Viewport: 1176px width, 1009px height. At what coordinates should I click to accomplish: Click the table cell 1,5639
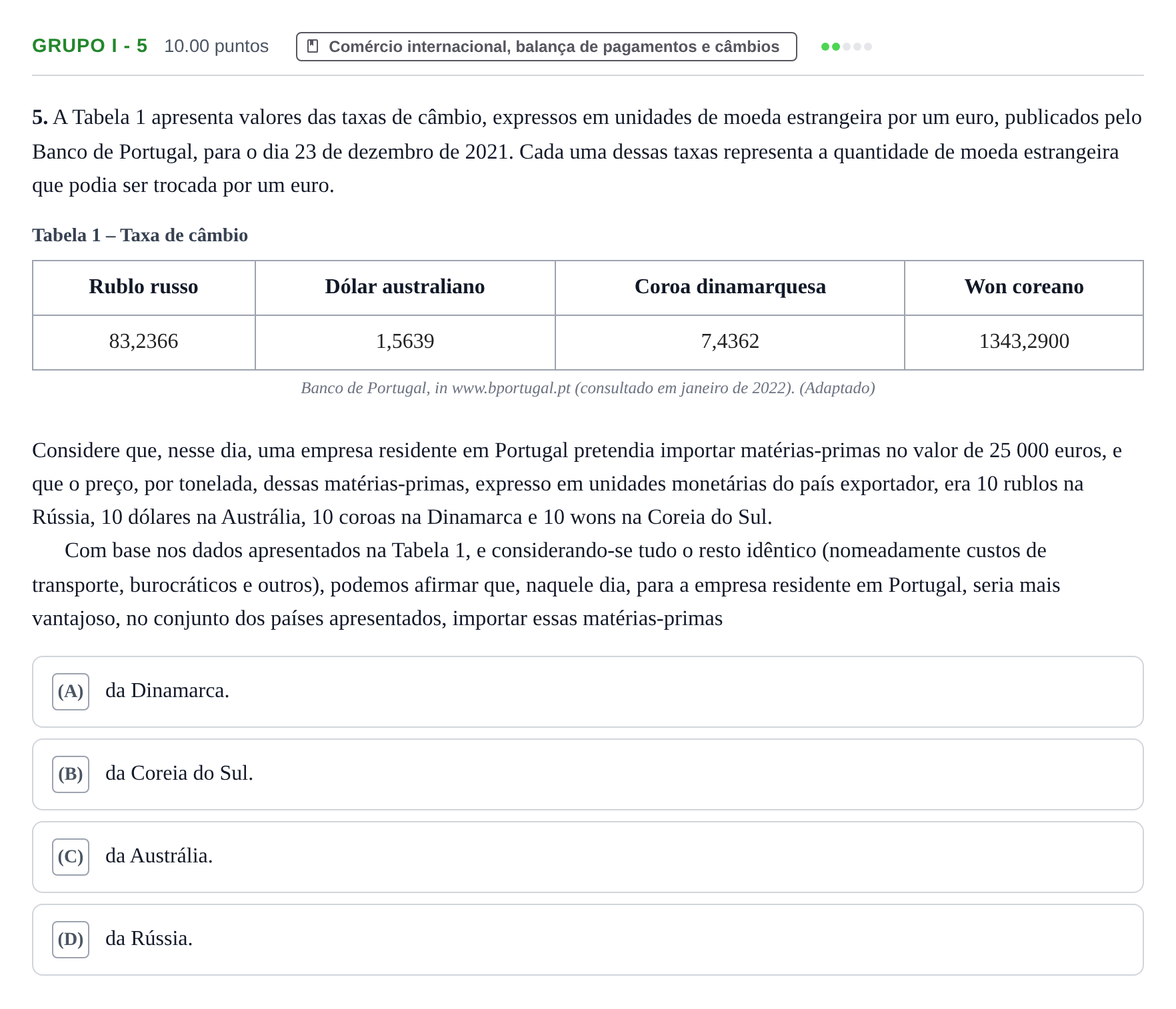coord(405,342)
